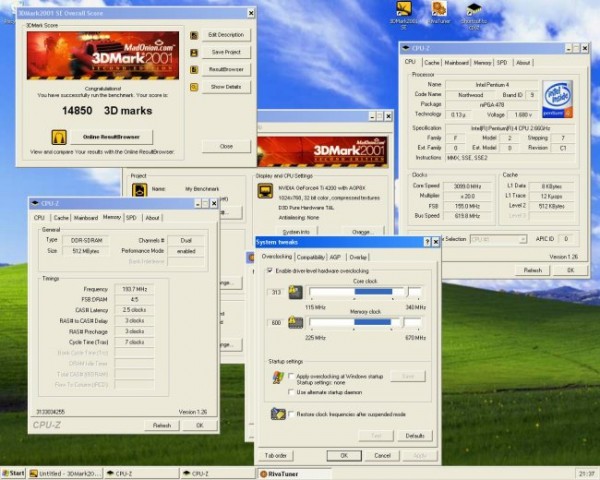The height and width of the screenshot is (480, 600).
Task: Click the Windows flag startup settings icon
Action: 278,378
